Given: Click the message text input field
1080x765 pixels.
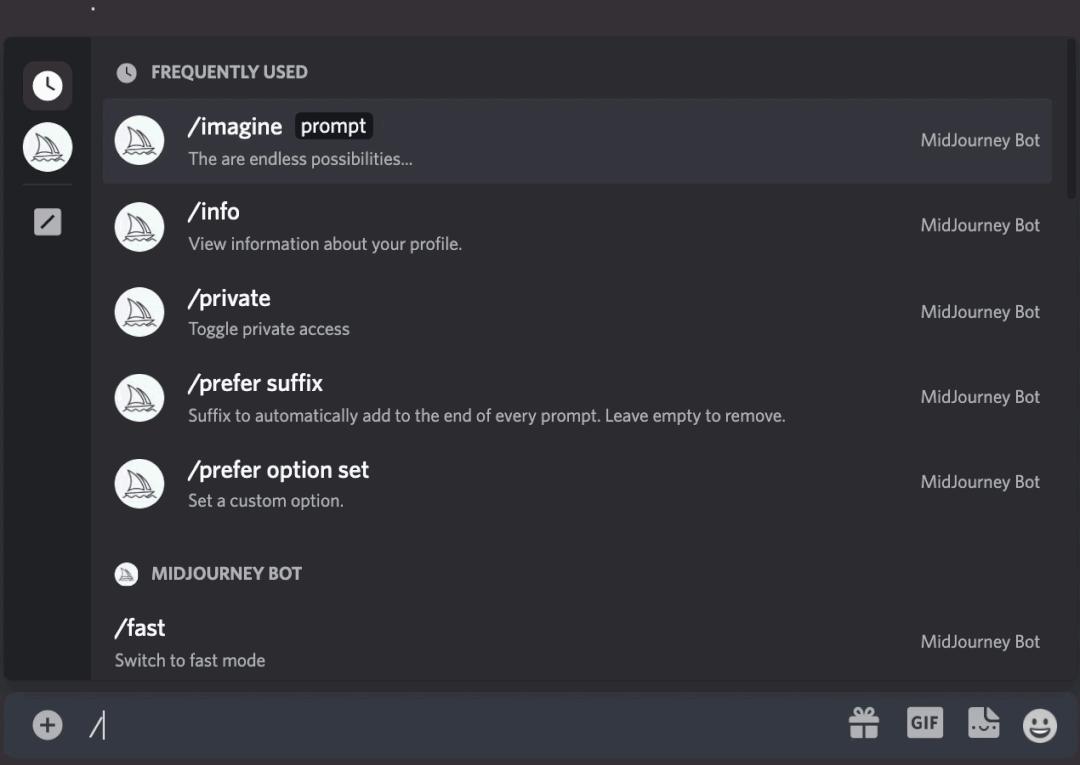Looking at the screenshot, I should click(460, 725).
